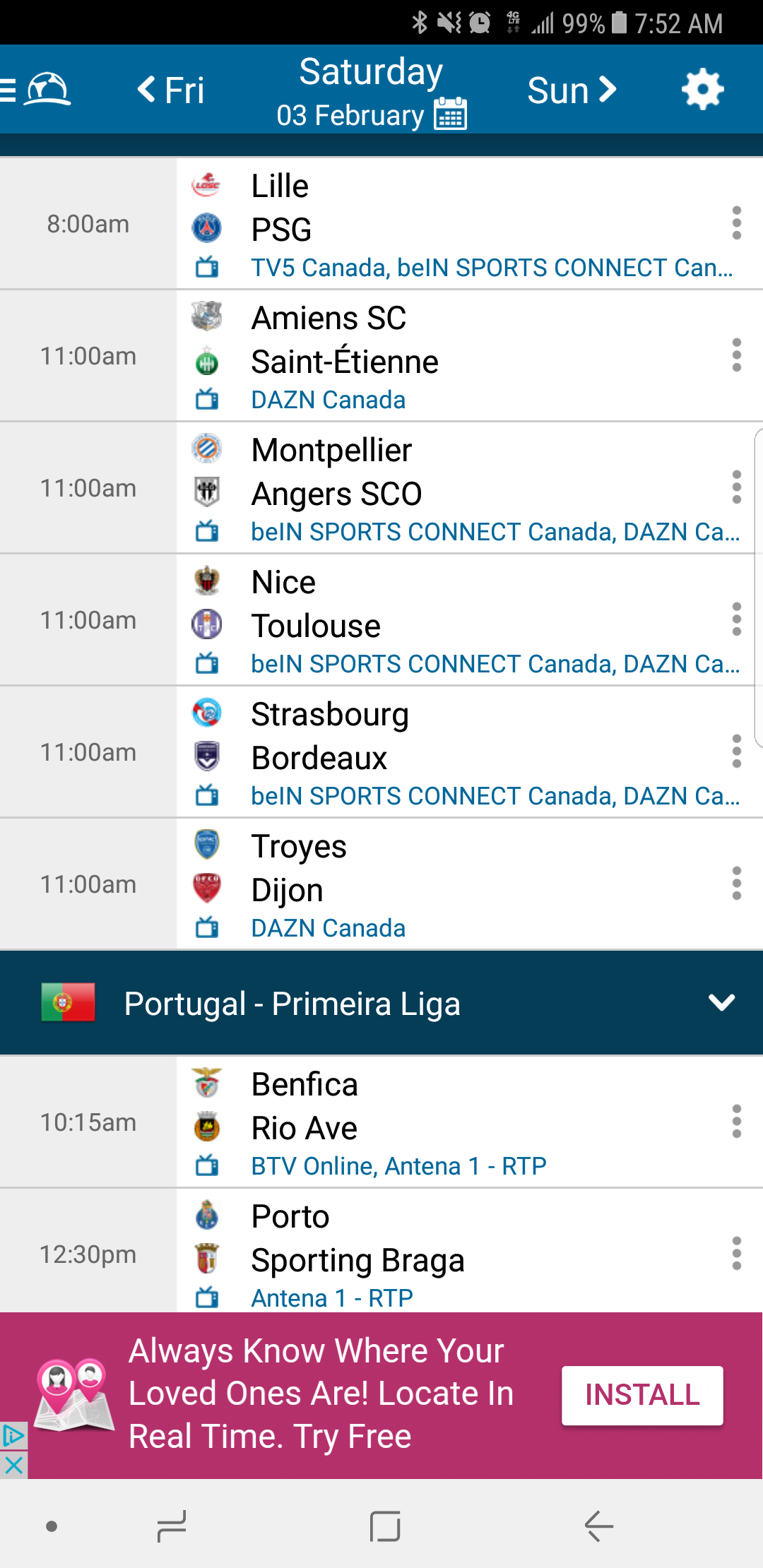Close the ad banner with the X icon
This screenshot has width=763, height=1568.
pos(13,1466)
